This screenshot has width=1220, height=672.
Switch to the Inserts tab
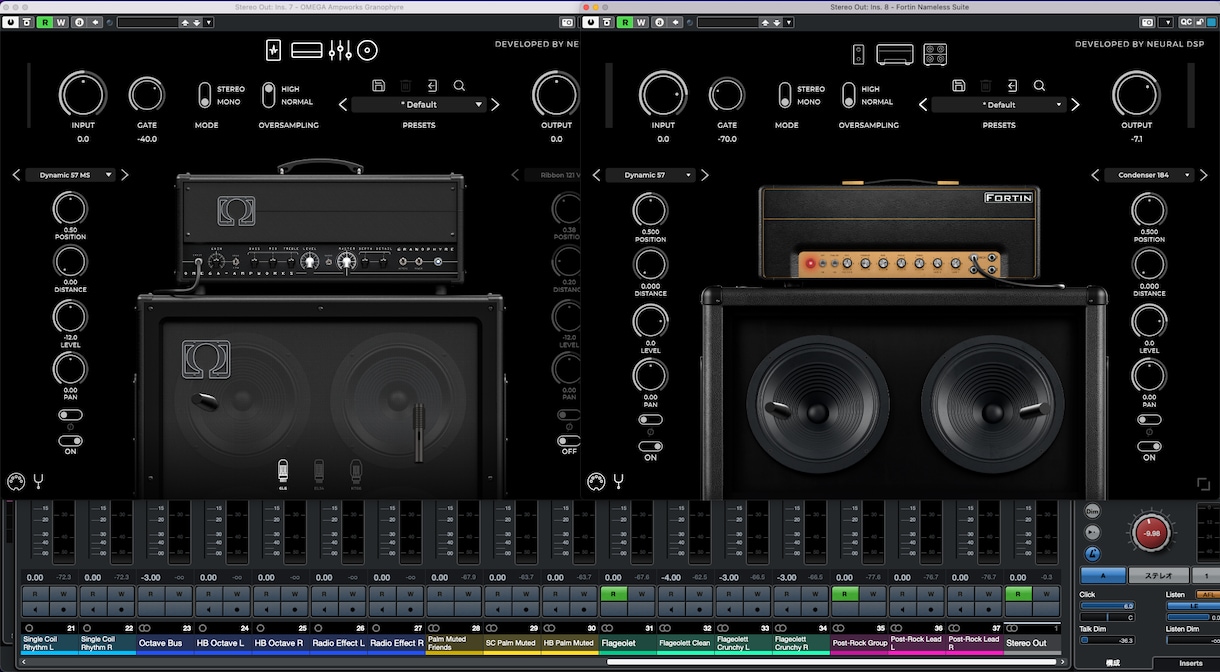click(x=1191, y=663)
